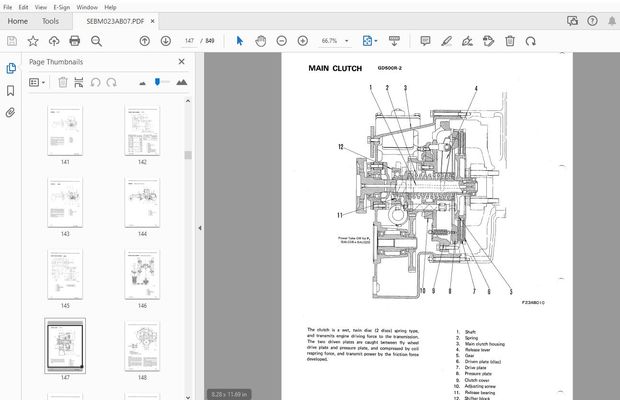
Task: Click the MAIN CLUTCH heading in the document
Action: (335, 68)
